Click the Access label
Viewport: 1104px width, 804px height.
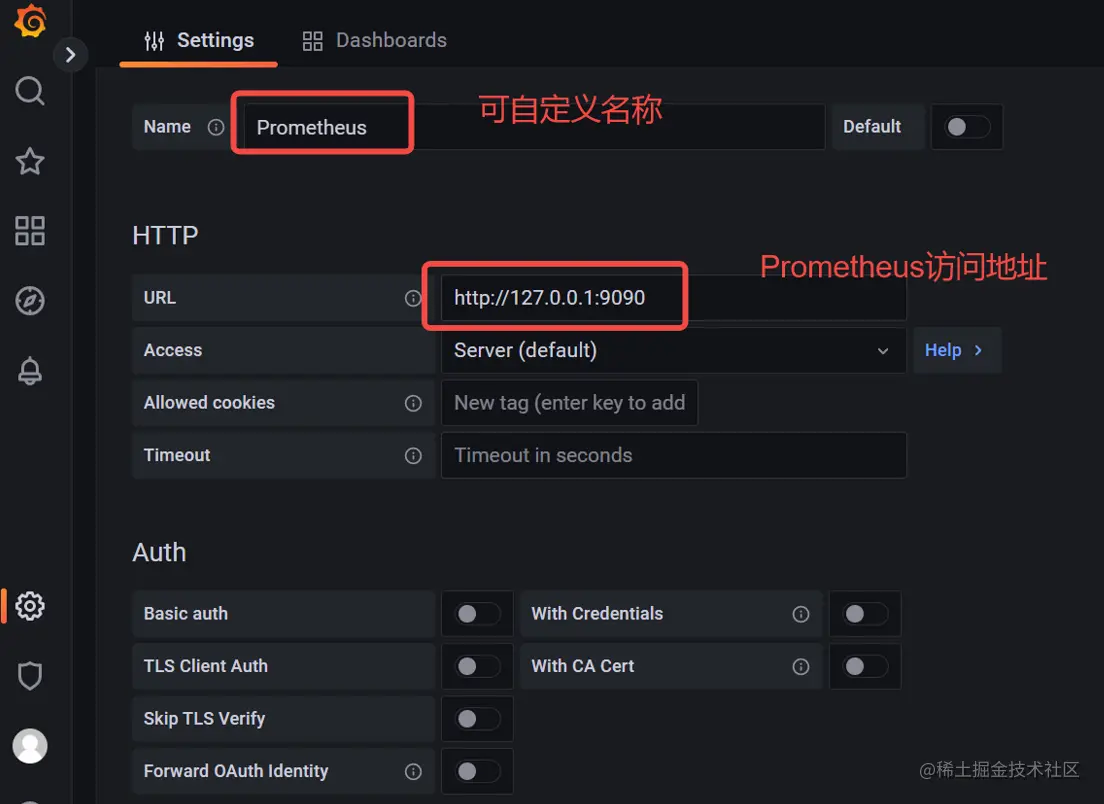172,350
